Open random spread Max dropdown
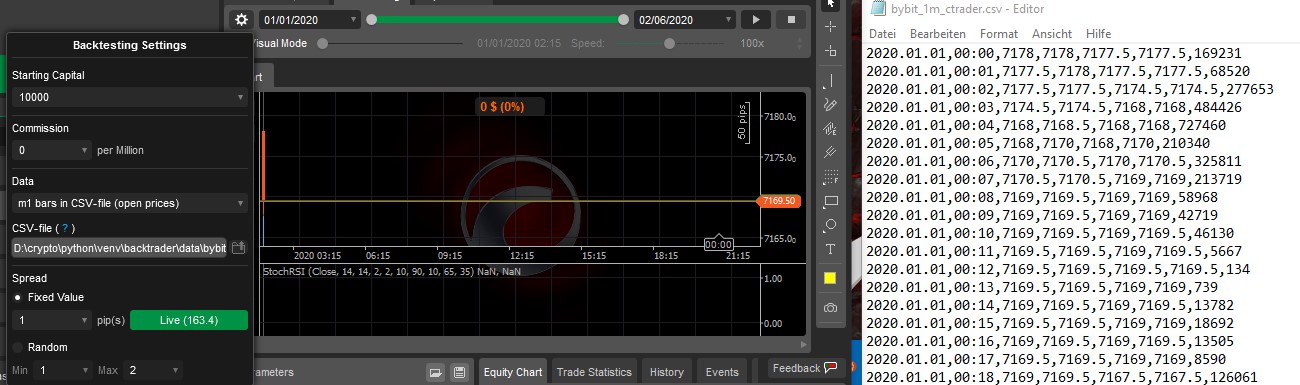The image size is (1300, 385). point(154,370)
